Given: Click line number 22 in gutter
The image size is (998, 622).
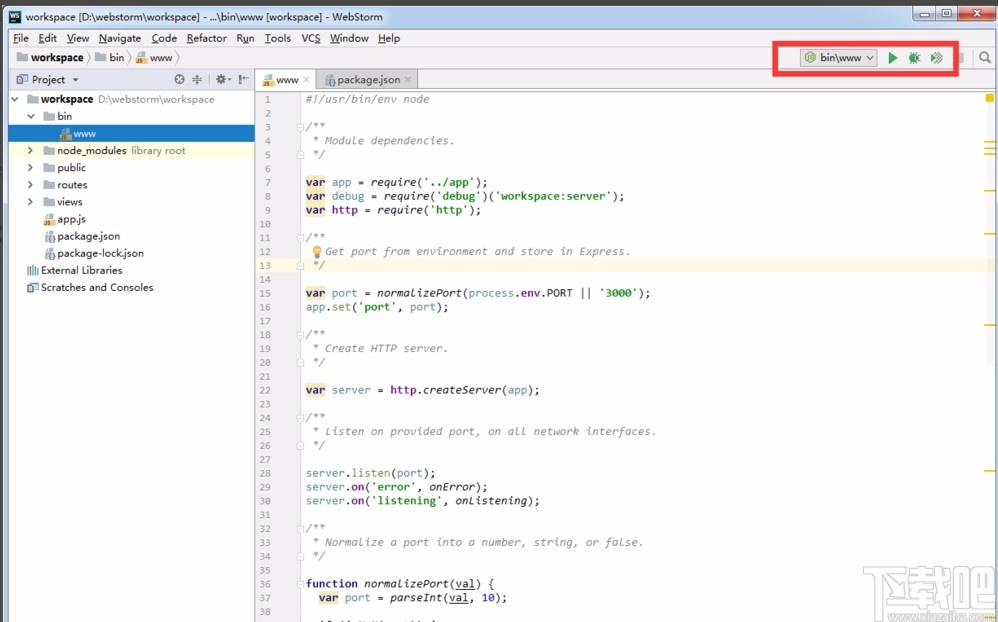Looking at the screenshot, I should coord(265,390).
